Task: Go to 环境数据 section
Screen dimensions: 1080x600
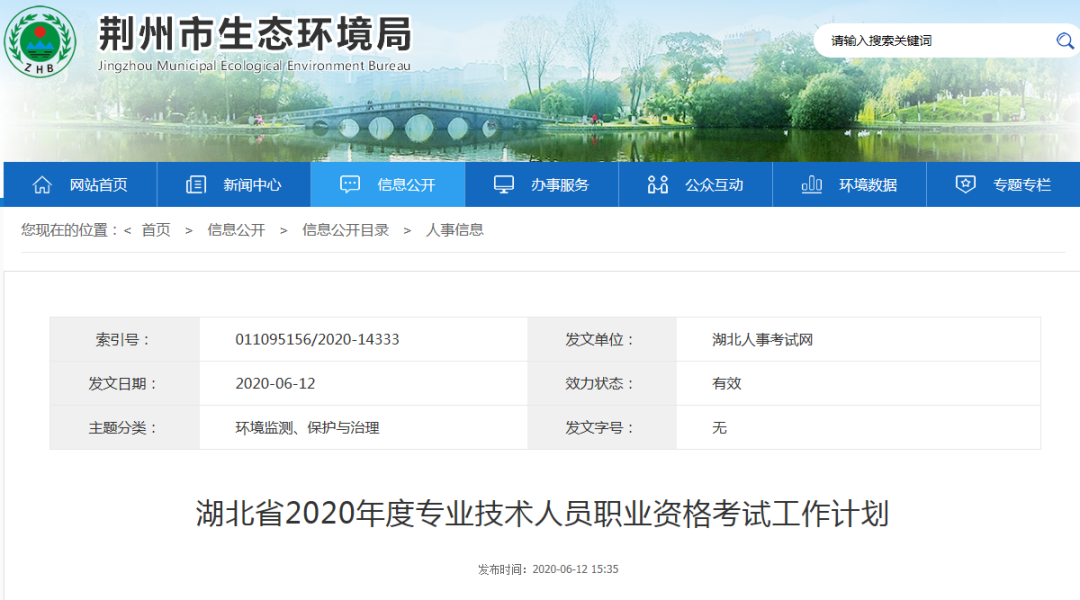Action: 868,185
